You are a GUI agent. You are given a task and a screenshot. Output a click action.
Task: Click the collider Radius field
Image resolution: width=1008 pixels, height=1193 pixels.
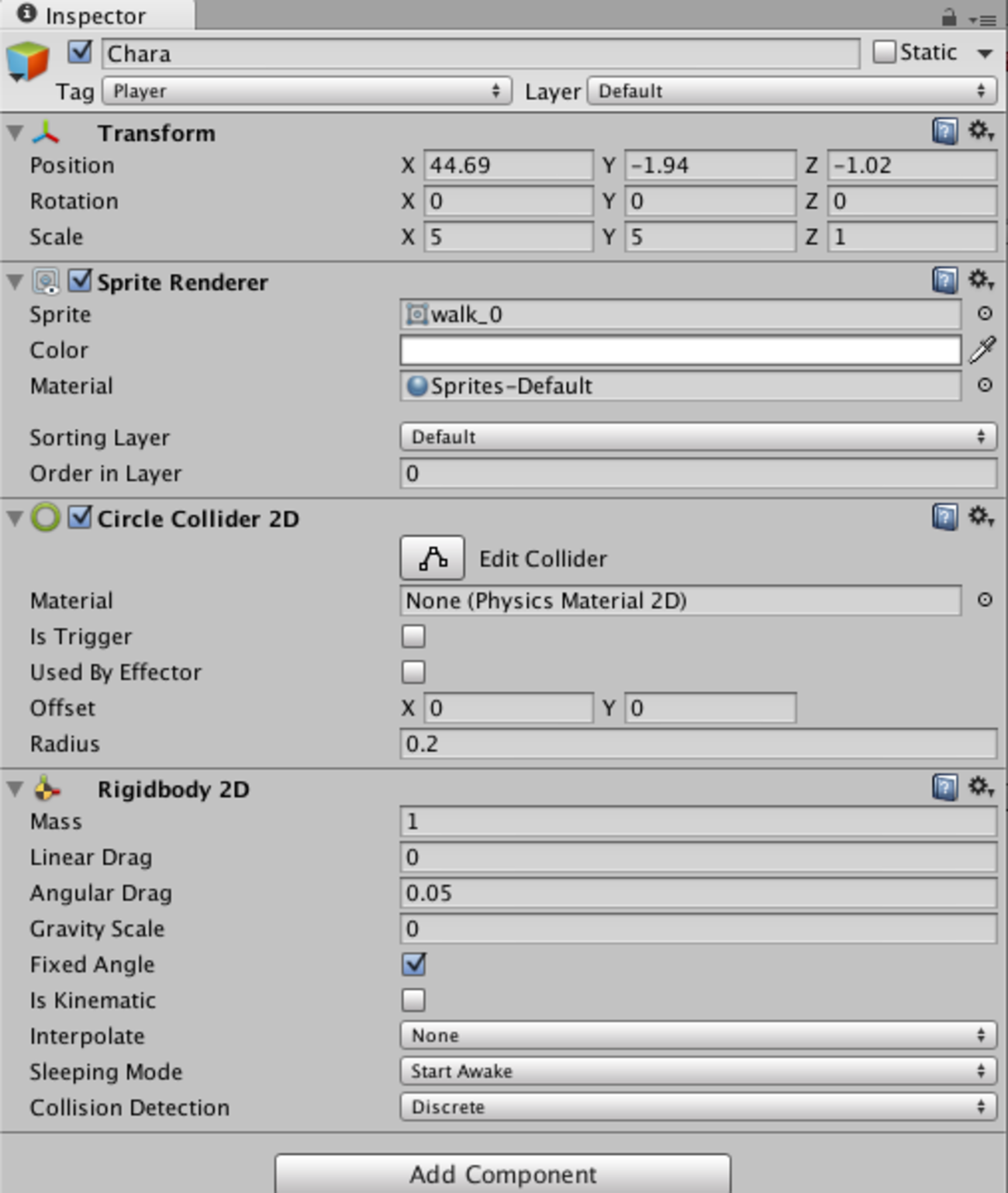699,743
